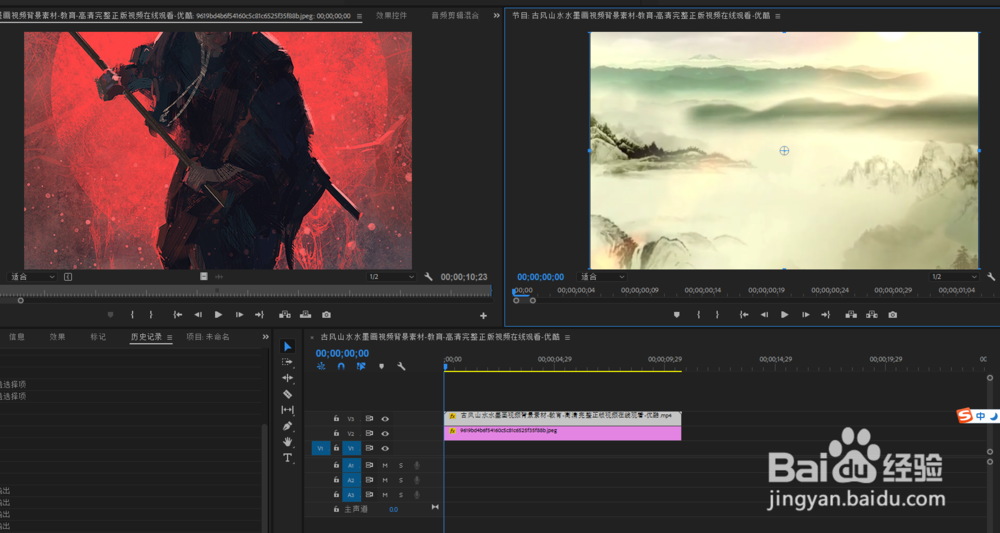This screenshot has width=1000, height=533.
Task: Hide track V3 with eye icon
Action: [385, 419]
